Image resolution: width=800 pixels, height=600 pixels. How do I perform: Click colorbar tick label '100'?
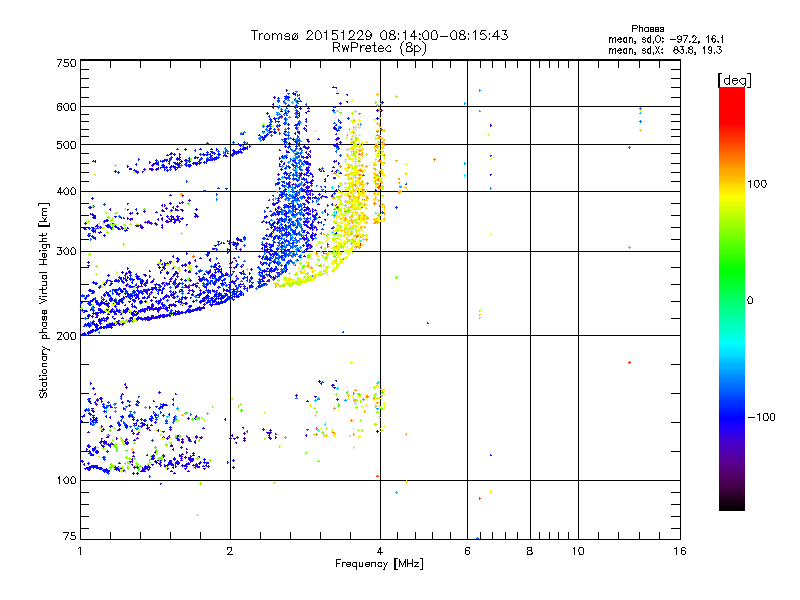pos(757,184)
